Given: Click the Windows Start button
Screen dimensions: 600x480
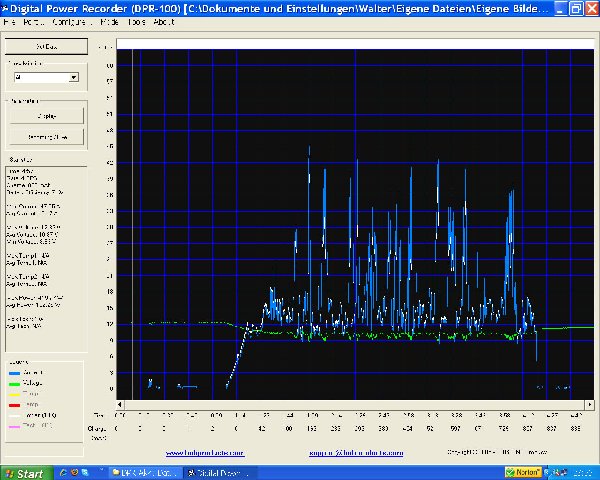Looking at the screenshot, I should pyautogui.click(x=24, y=471).
